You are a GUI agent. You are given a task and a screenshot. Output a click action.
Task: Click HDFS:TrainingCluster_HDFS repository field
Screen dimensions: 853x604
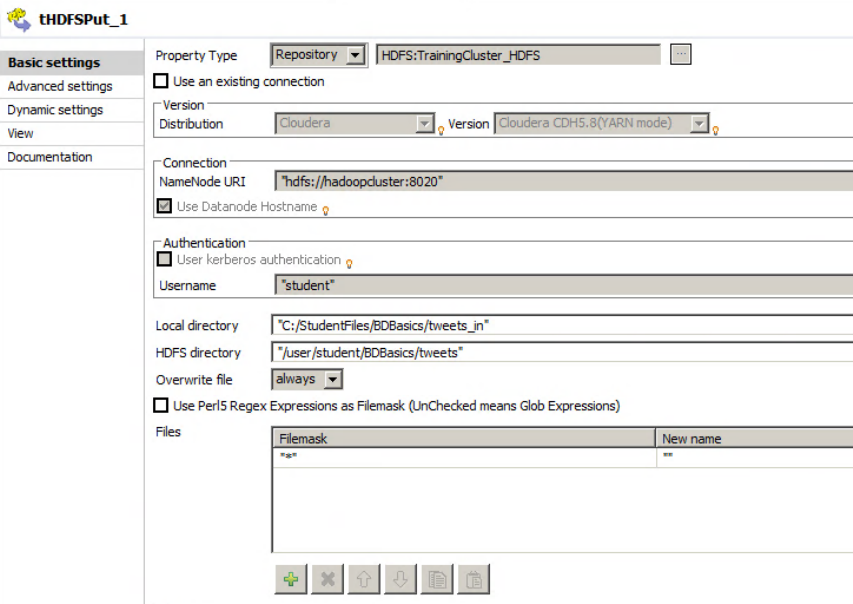518,55
